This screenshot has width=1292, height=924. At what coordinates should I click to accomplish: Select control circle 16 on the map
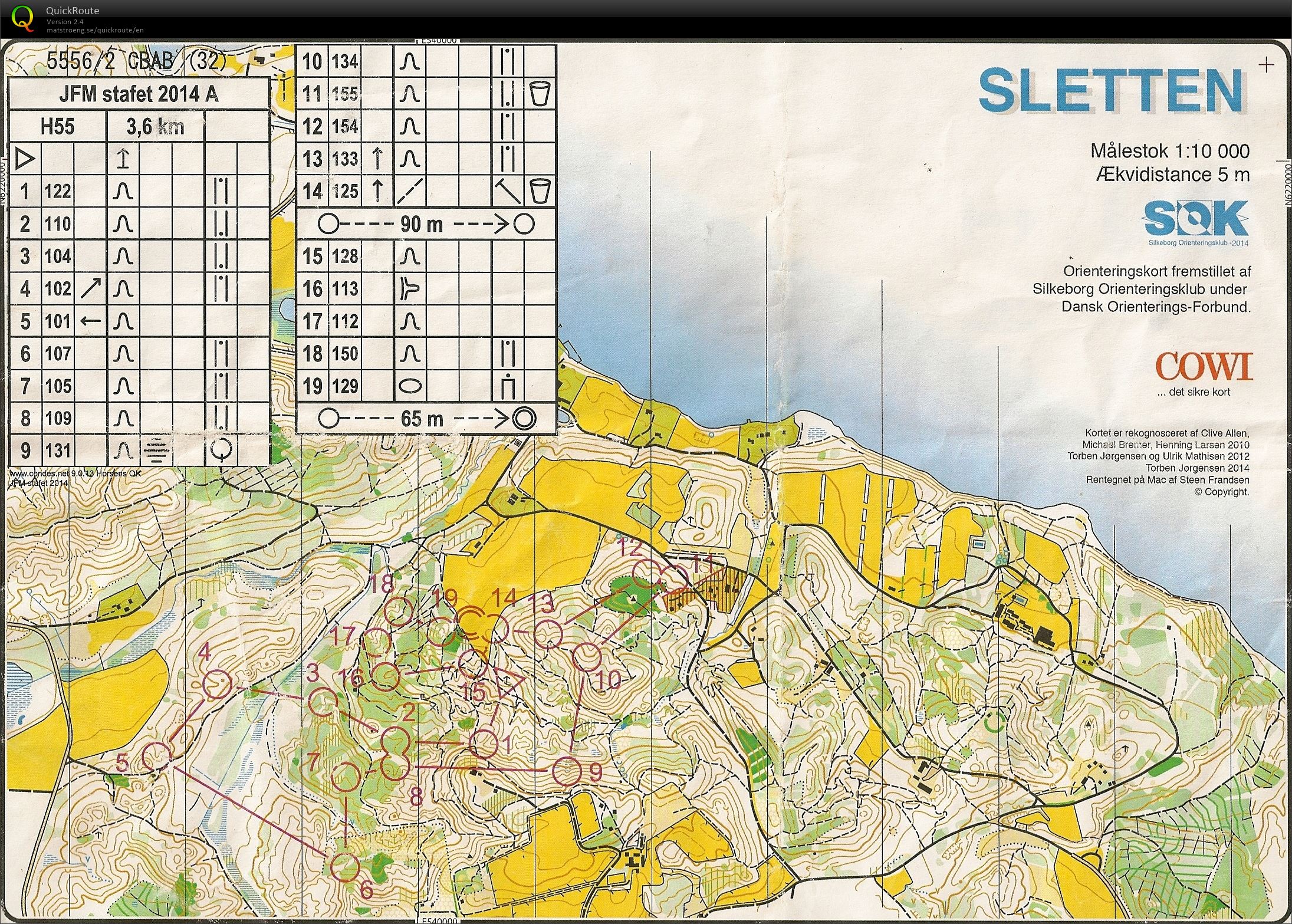tap(387, 676)
